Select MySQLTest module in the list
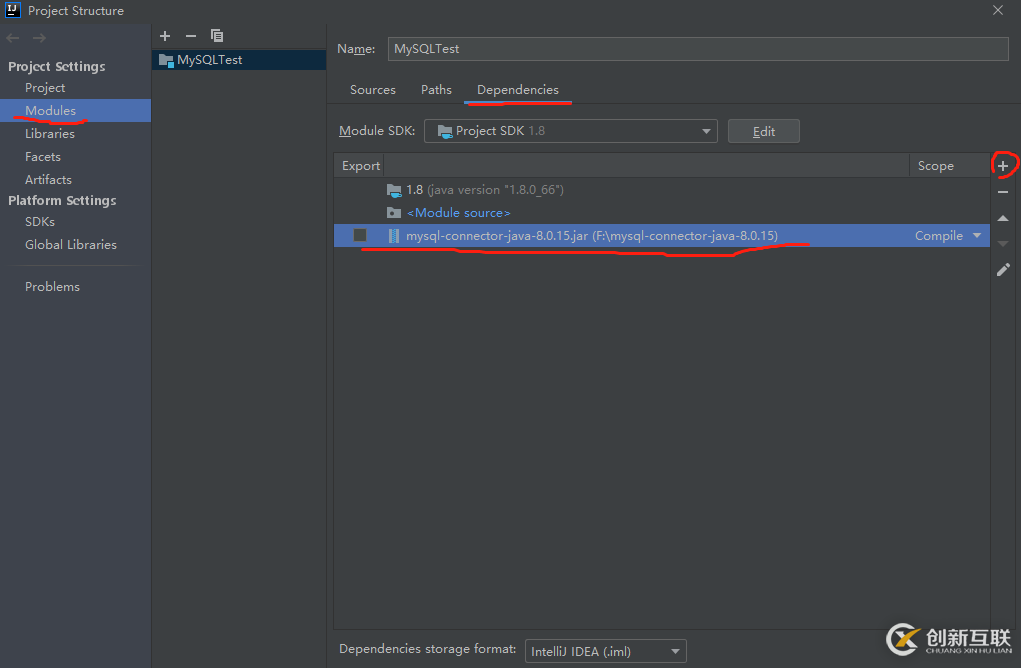This screenshot has width=1021, height=668. (x=239, y=60)
